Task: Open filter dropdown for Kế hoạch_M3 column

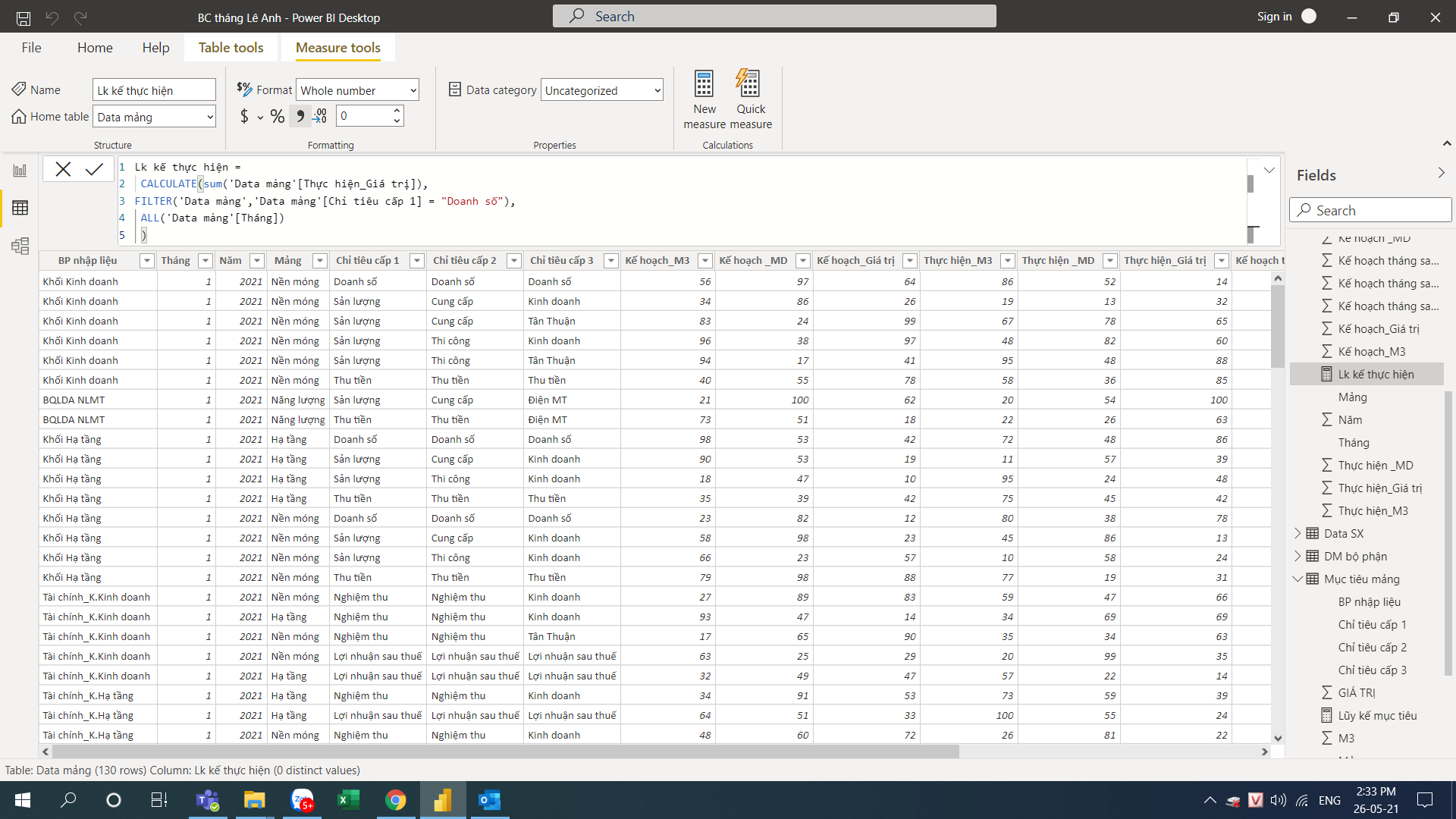Action: [704, 261]
